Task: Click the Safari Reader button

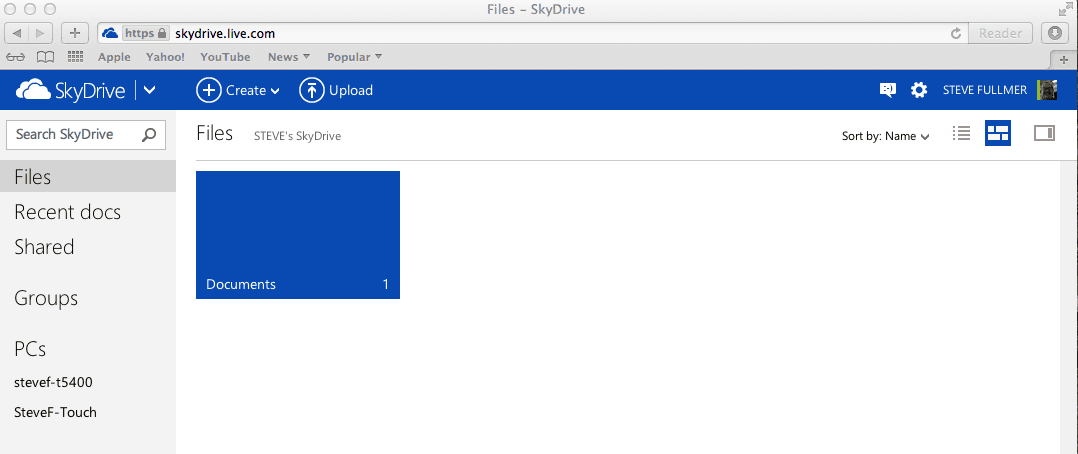Action: pyautogui.click(x=1000, y=32)
